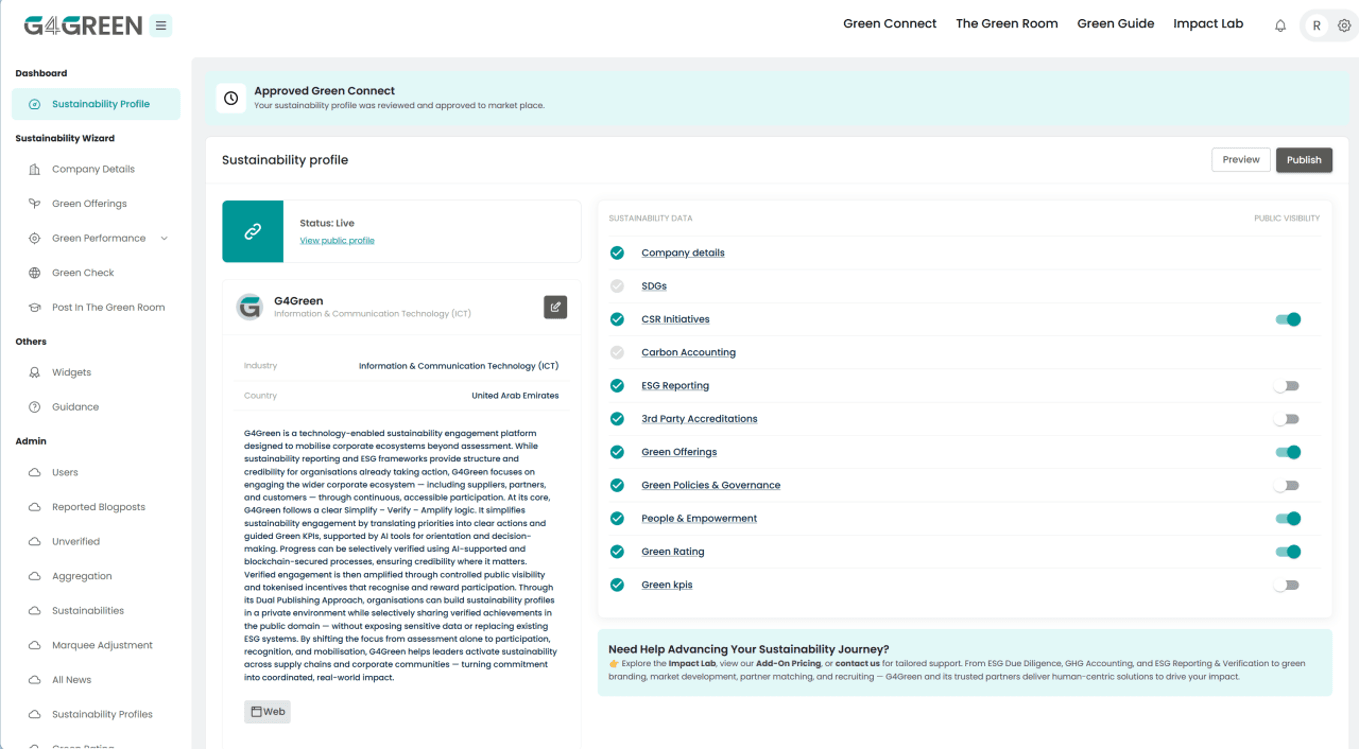This screenshot has width=1359, height=750.
Task: Enable ESG Reporting public visibility
Action: click(1287, 386)
